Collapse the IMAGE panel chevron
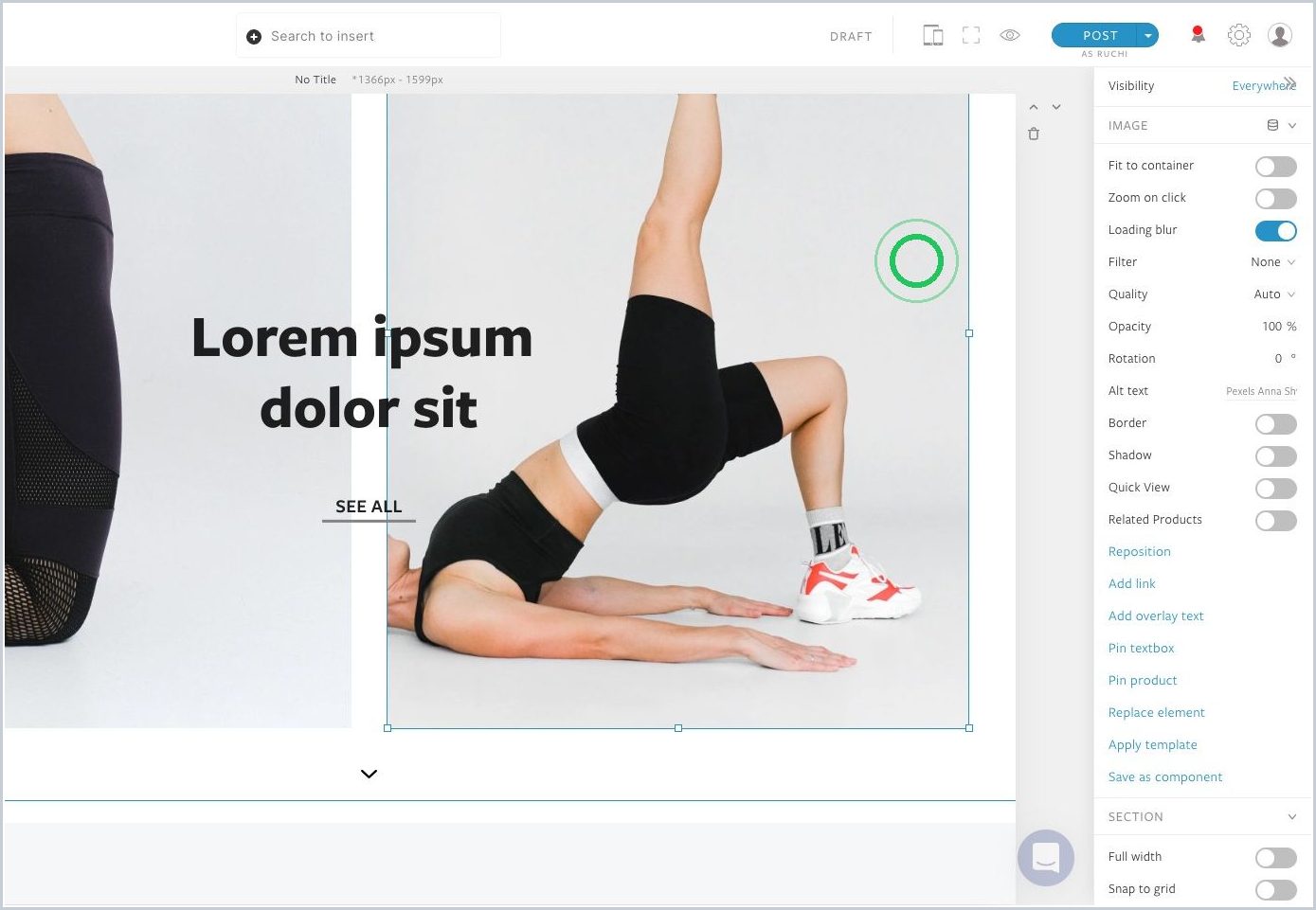 click(x=1291, y=125)
